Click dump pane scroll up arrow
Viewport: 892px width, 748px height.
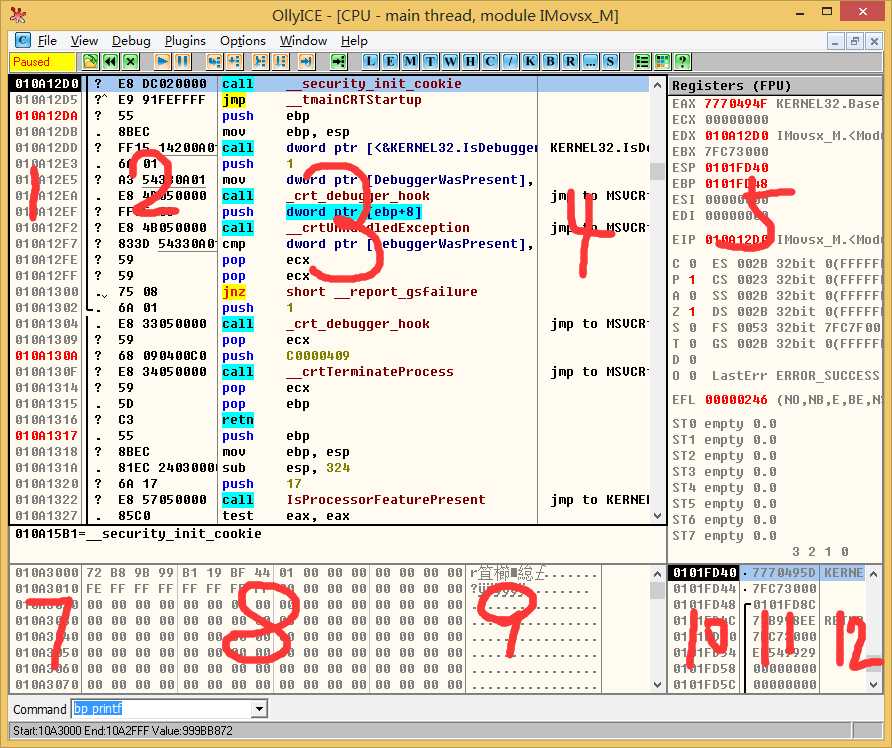pyautogui.click(x=658, y=574)
